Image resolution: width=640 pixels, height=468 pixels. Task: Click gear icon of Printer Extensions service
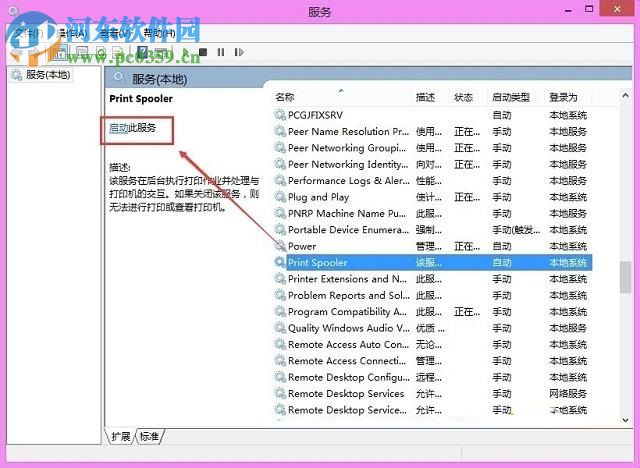point(280,279)
